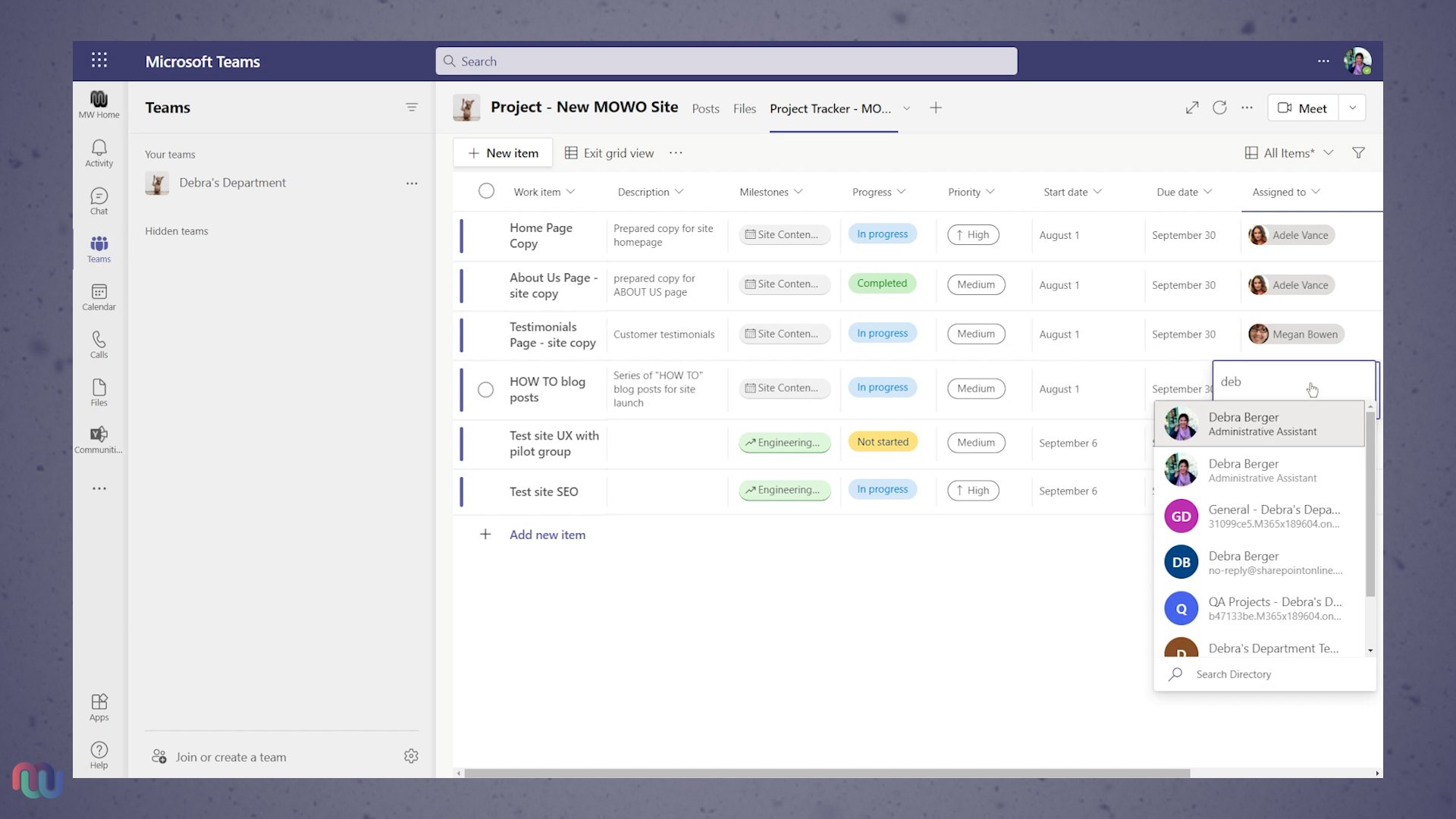Viewport: 1456px width, 819px height.
Task: Open the Apps store icon
Action: [x=99, y=708]
